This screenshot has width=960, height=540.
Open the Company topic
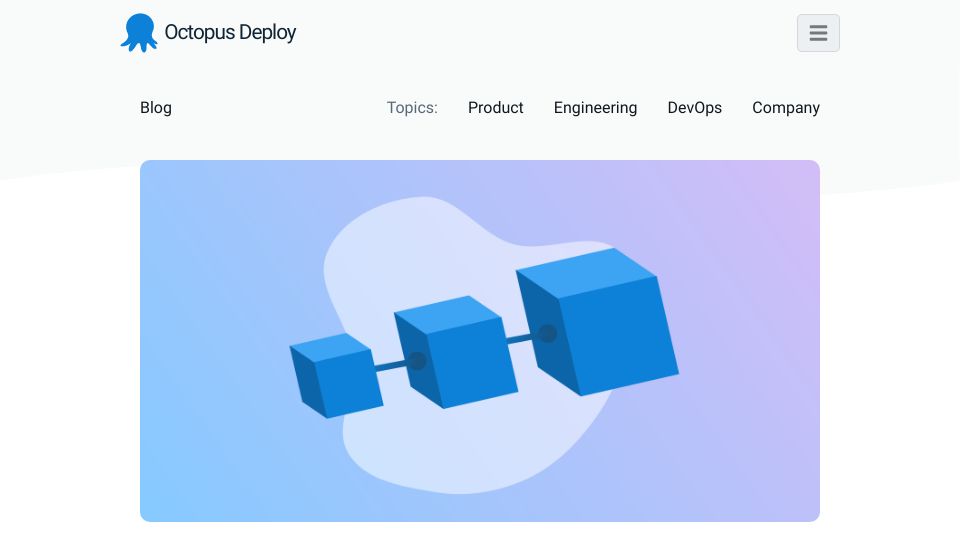[786, 108]
